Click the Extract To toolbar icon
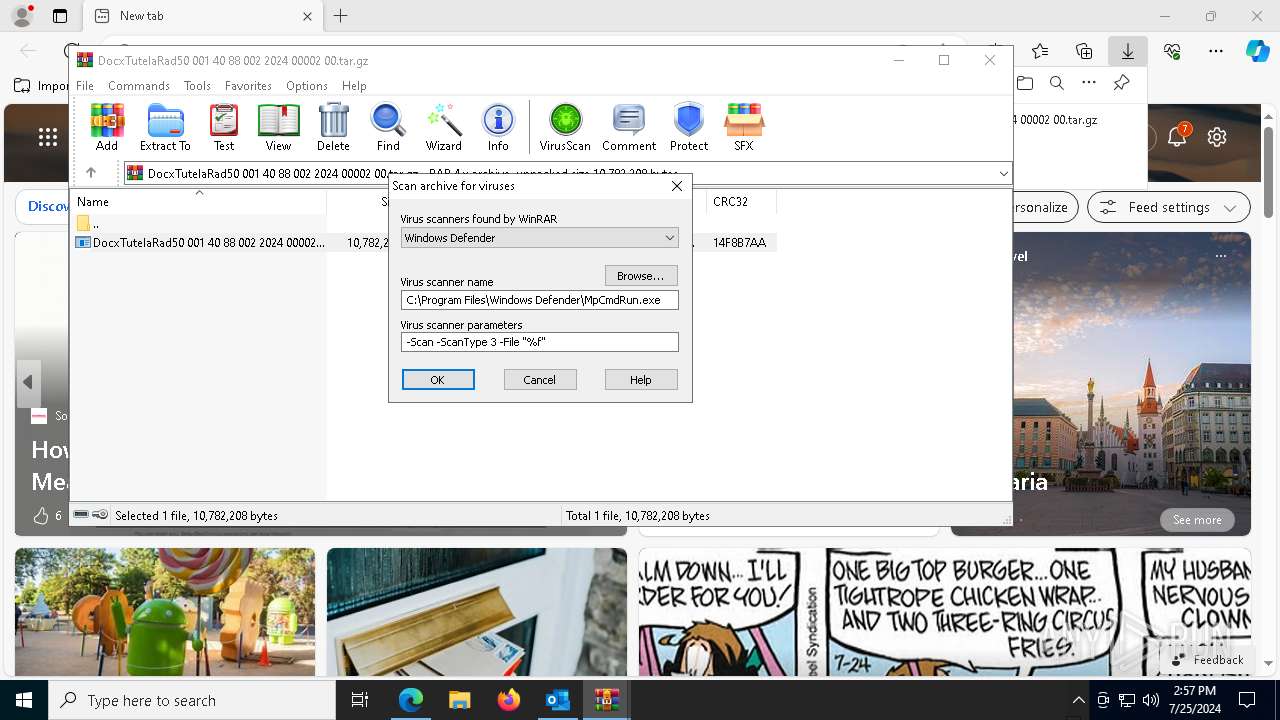 [165, 127]
